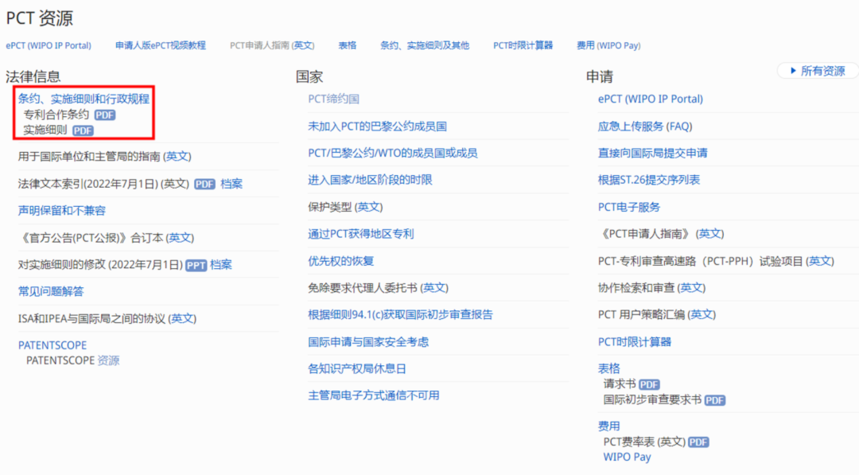Open 英文 link for ISA和IPEA协议
859x475 pixels.
click(182, 319)
